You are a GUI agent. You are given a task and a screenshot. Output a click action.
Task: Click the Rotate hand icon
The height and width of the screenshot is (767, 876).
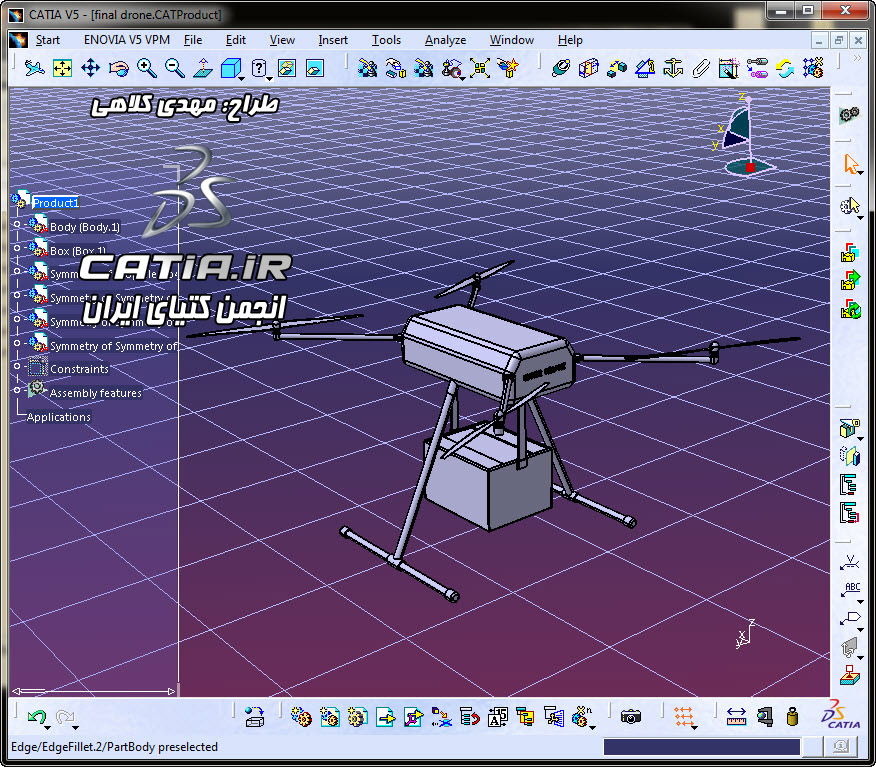(x=118, y=68)
